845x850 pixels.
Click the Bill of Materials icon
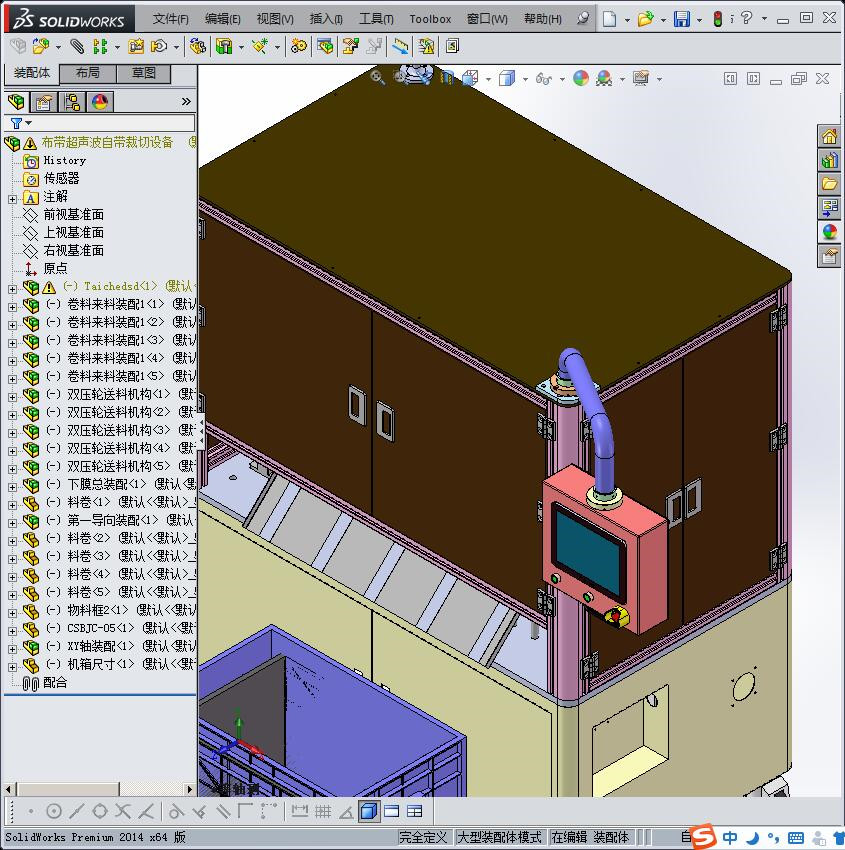[x=325, y=47]
